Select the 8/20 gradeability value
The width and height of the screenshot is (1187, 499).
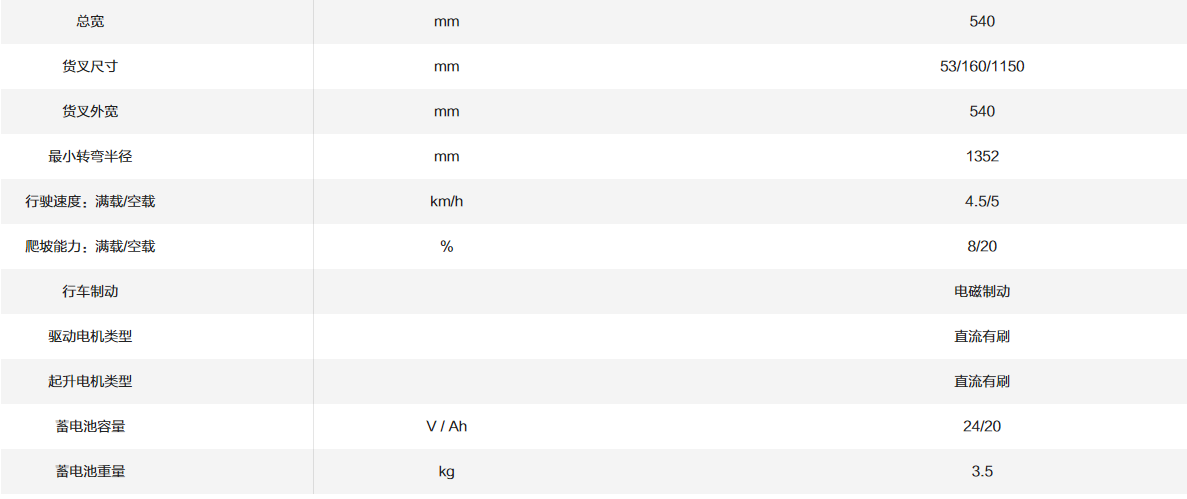(981, 246)
